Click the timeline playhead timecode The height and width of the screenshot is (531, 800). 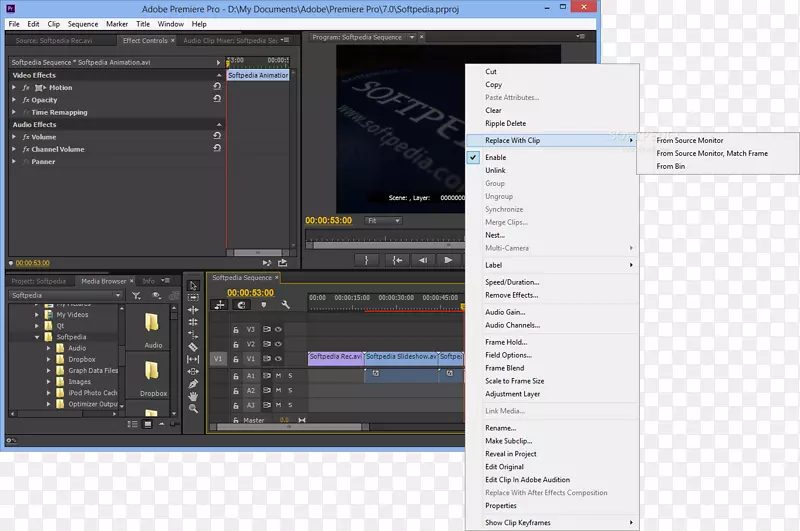(251, 293)
